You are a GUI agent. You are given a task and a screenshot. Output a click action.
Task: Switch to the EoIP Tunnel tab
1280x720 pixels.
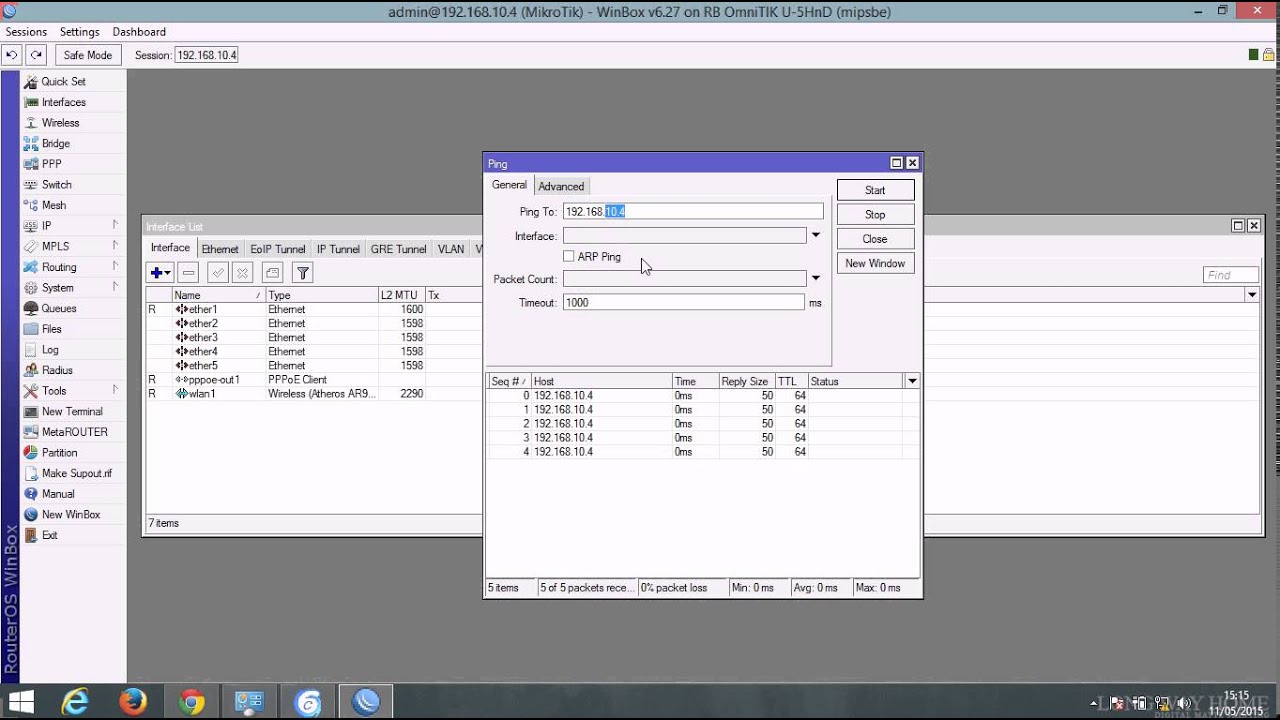(278, 249)
